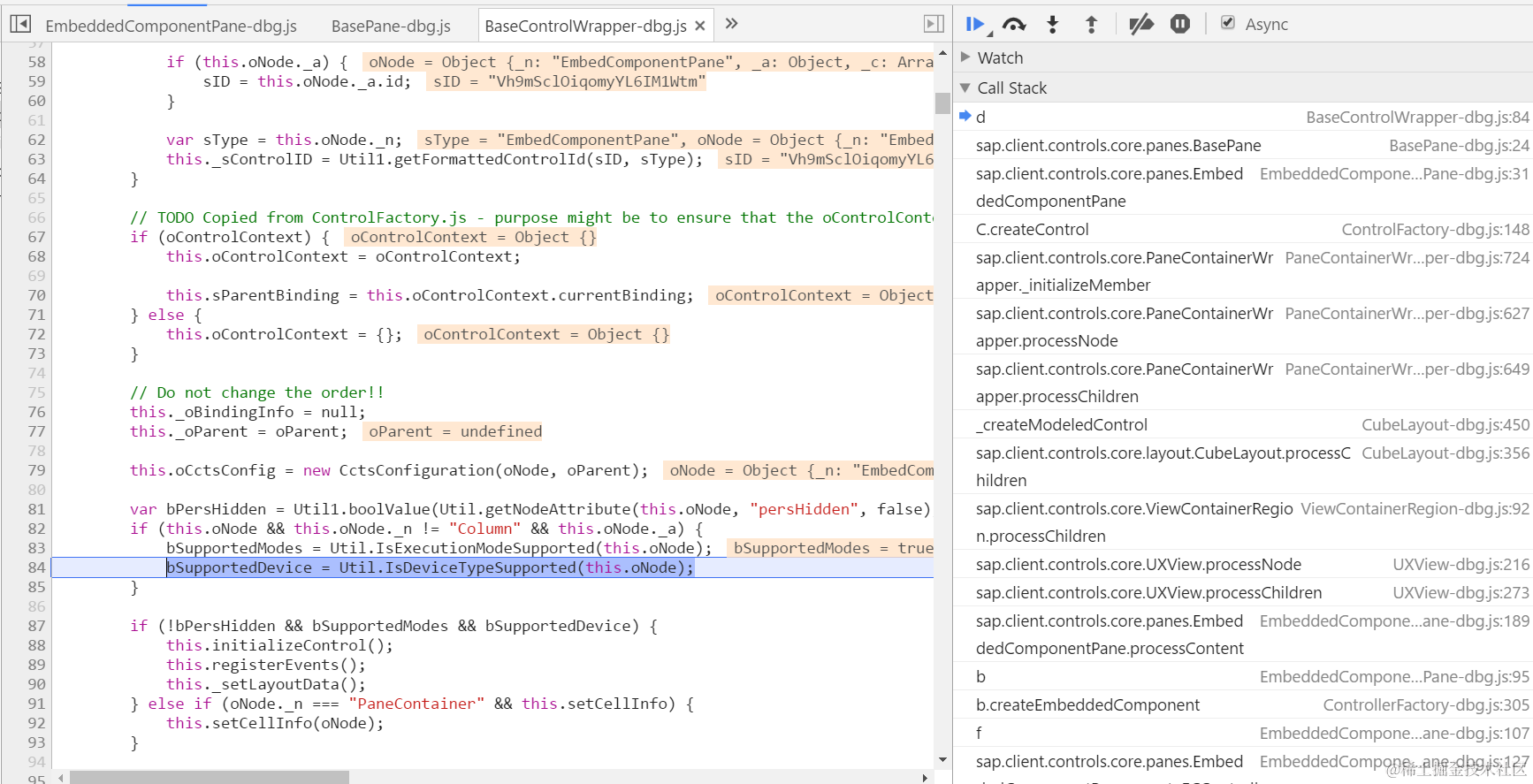Step over next function call
The width and height of the screenshot is (1533, 784).
pyautogui.click(x=1015, y=25)
